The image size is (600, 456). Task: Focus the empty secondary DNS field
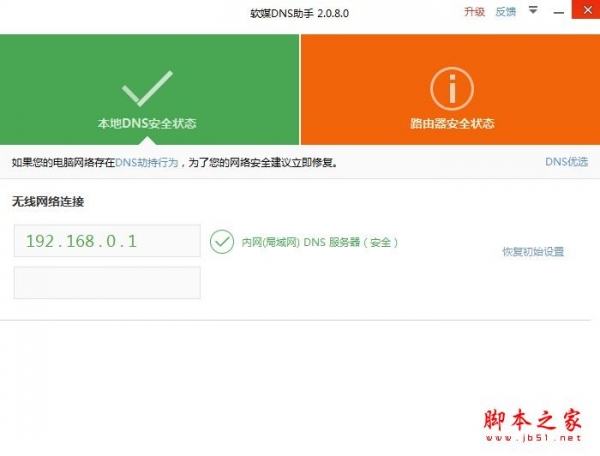pyautogui.click(x=107, y=283)
